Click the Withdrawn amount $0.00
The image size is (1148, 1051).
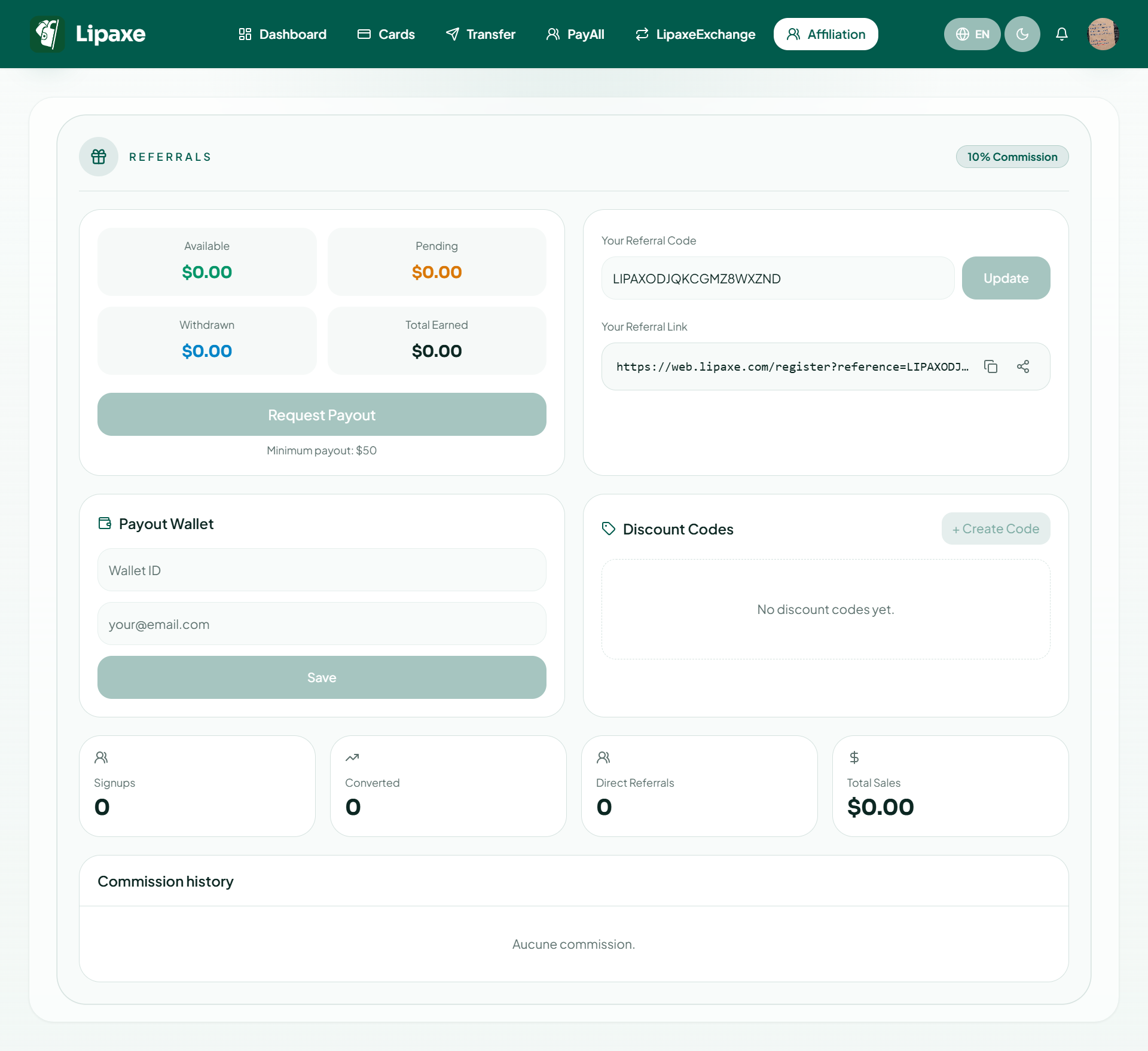[207, 351]
